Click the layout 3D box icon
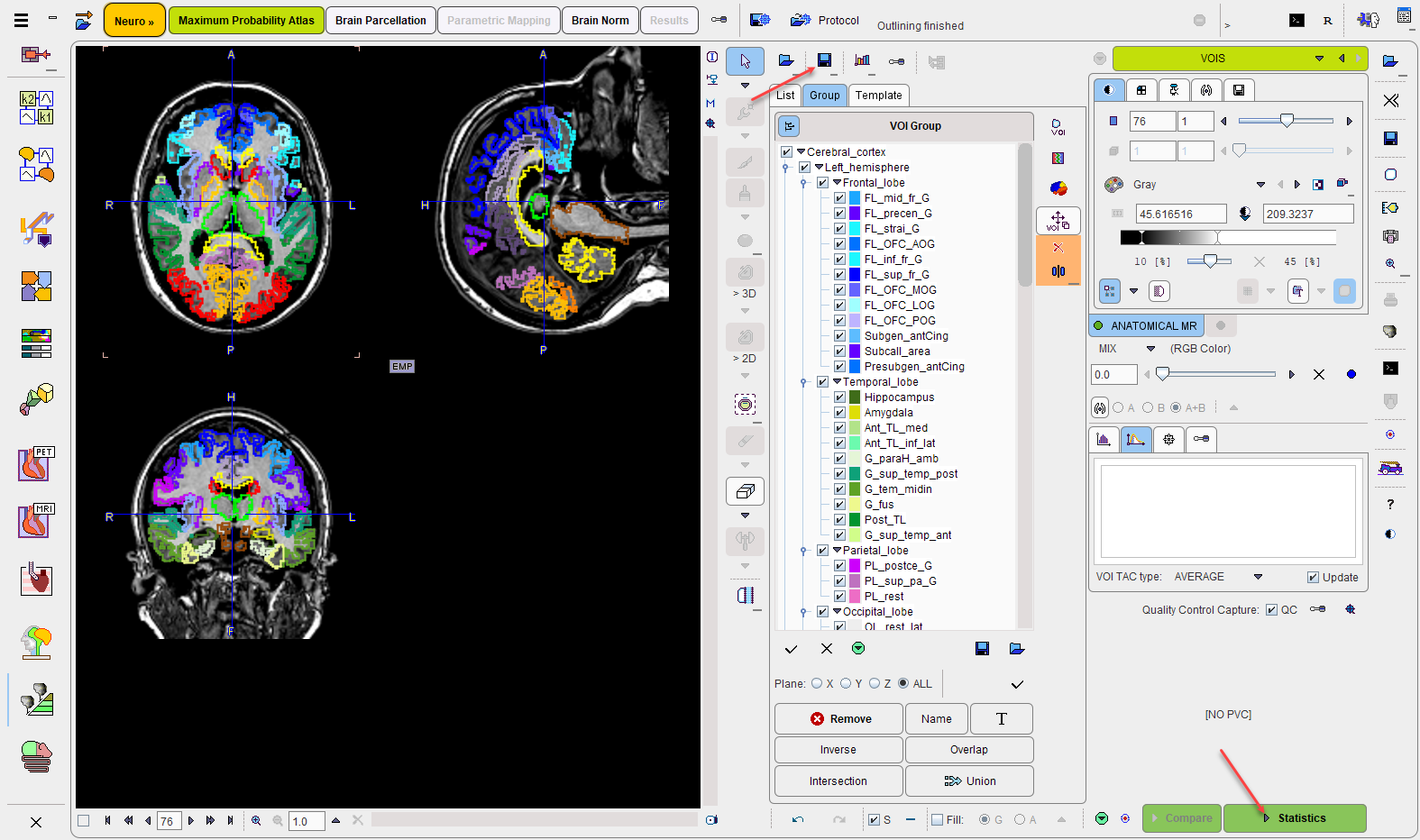The image size is (1420, 840). pyautogui.click(x=745, y=491)
